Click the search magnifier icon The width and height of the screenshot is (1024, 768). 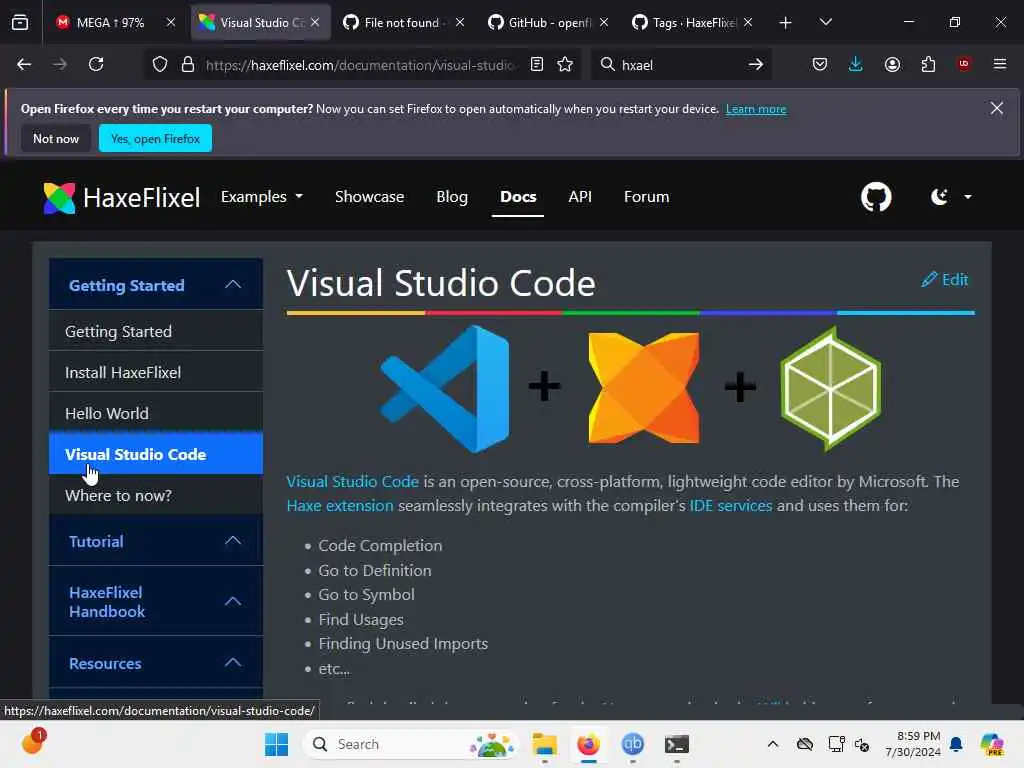607,64
